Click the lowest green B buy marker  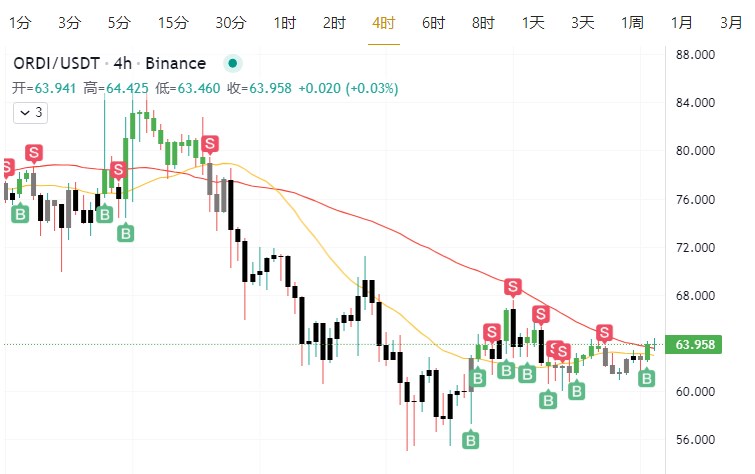click(x=471, y=439)
